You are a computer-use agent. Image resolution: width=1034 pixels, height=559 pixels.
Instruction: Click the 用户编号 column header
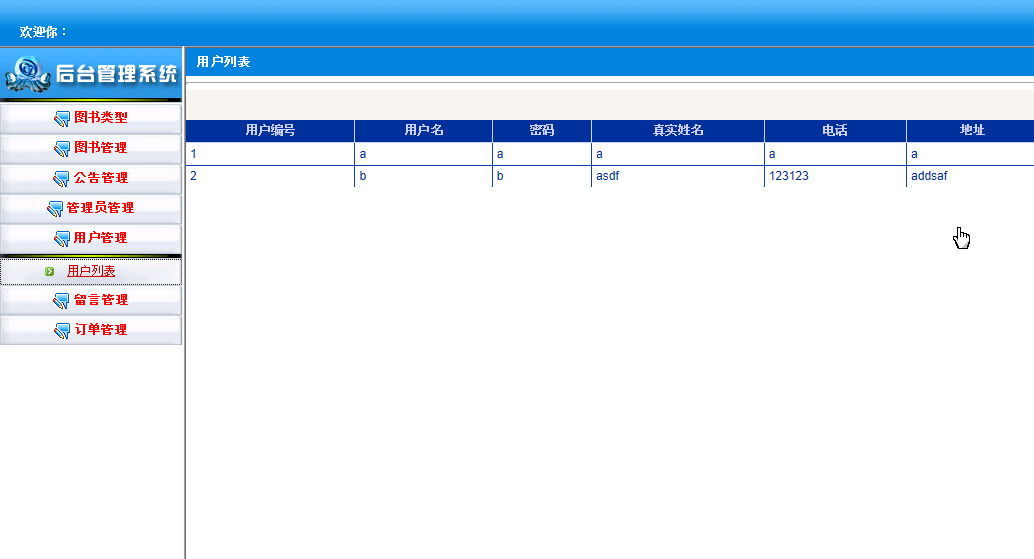pos(270,131)
